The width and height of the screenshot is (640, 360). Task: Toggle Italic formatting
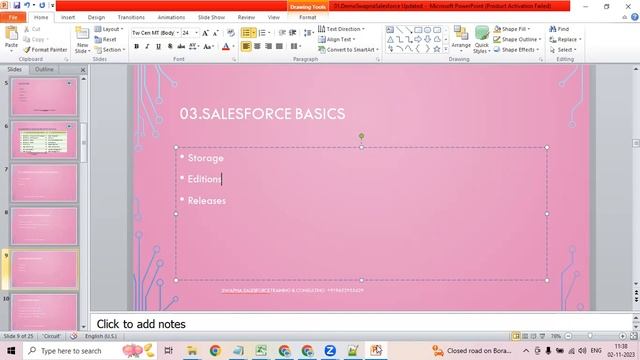point(147,47)
